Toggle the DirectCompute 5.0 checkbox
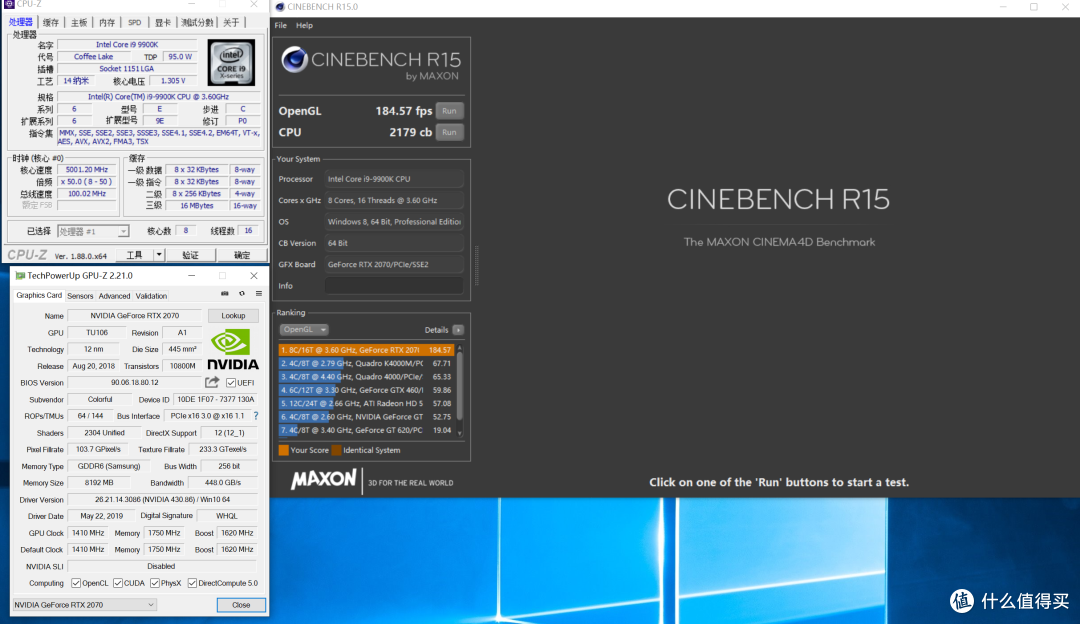The image size is (1080, 624). pos(192,583)
